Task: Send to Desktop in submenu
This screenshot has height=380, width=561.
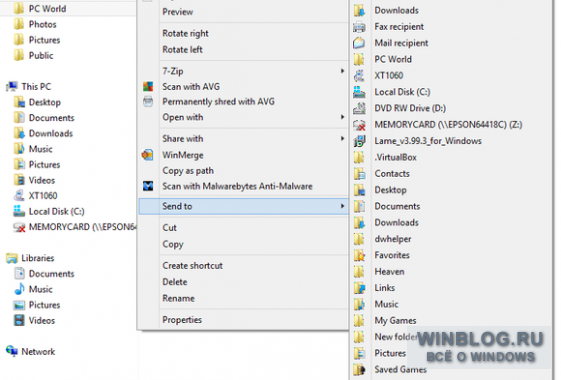Action: [390, 190]
